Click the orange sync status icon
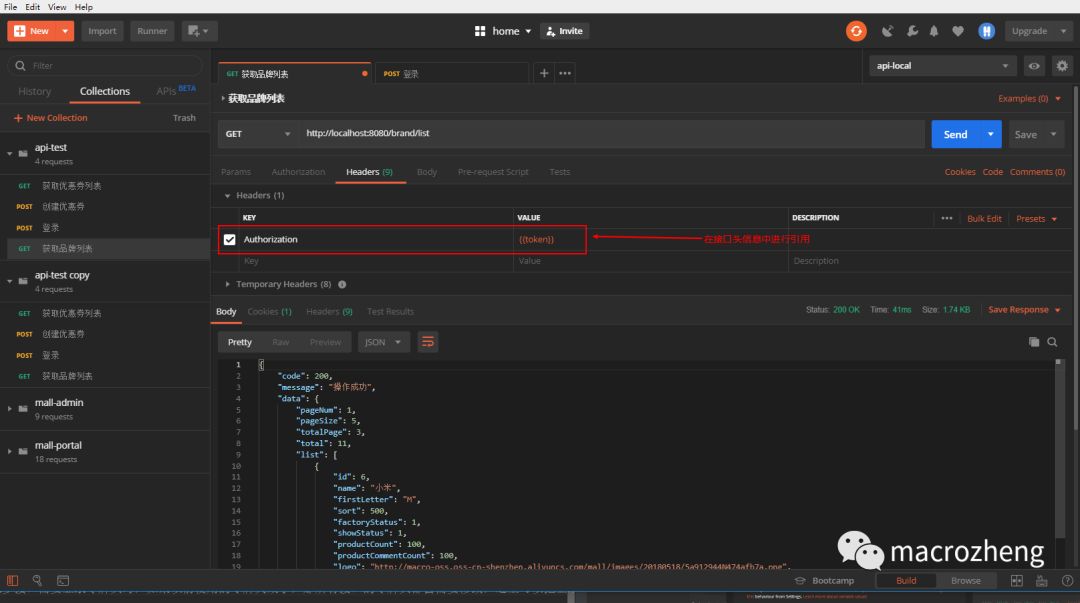 856,31
